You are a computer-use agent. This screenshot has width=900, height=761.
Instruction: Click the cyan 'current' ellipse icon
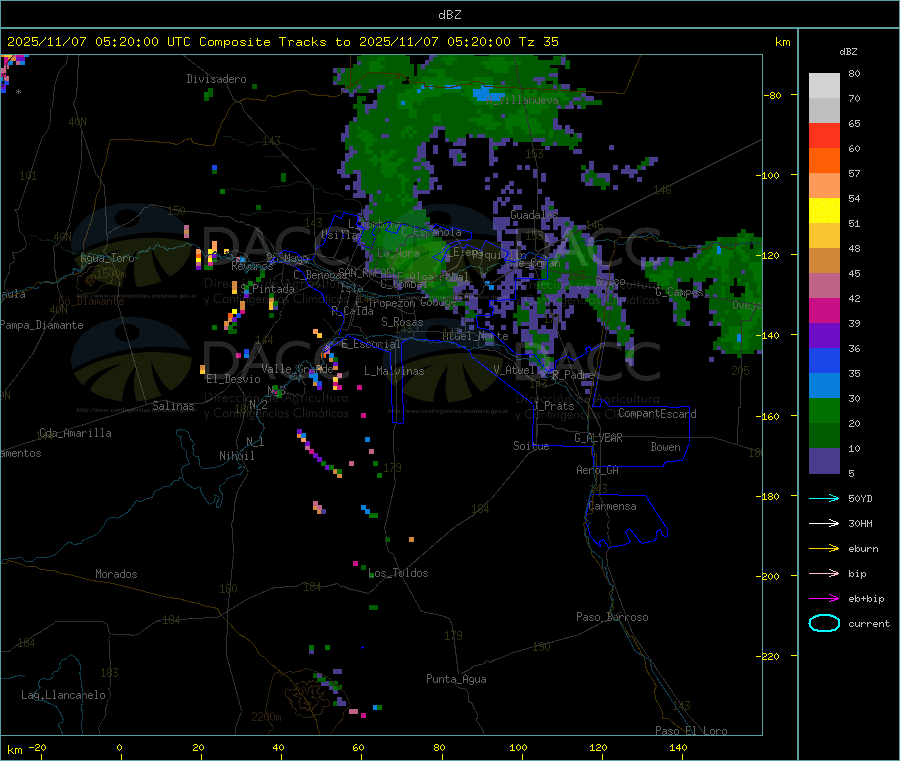tap(824, 623)
